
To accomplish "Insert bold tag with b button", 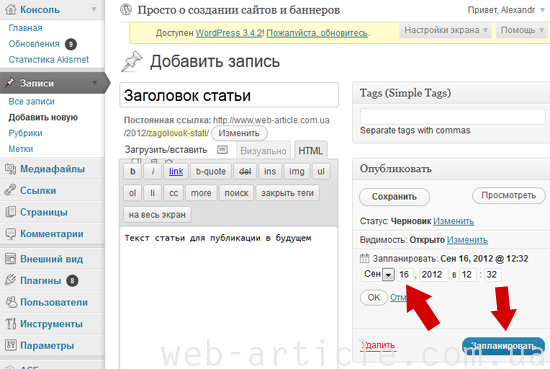I will [x=133, y=171].
